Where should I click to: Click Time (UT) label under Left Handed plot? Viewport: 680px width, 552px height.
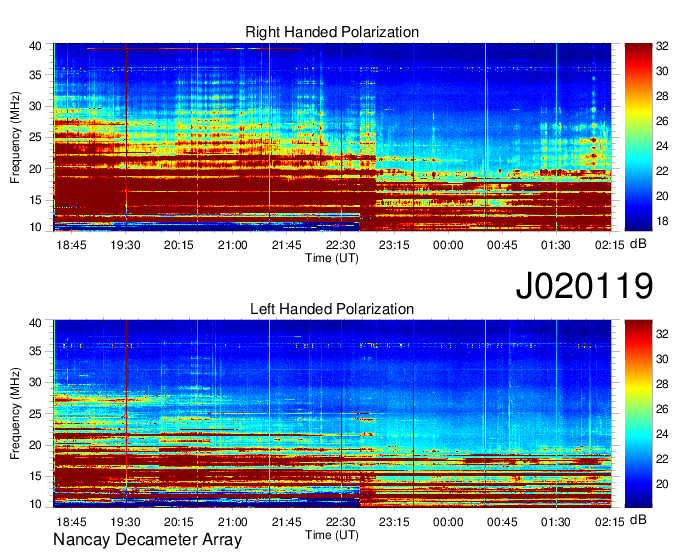pyautogui.click(x=332, y=535)
